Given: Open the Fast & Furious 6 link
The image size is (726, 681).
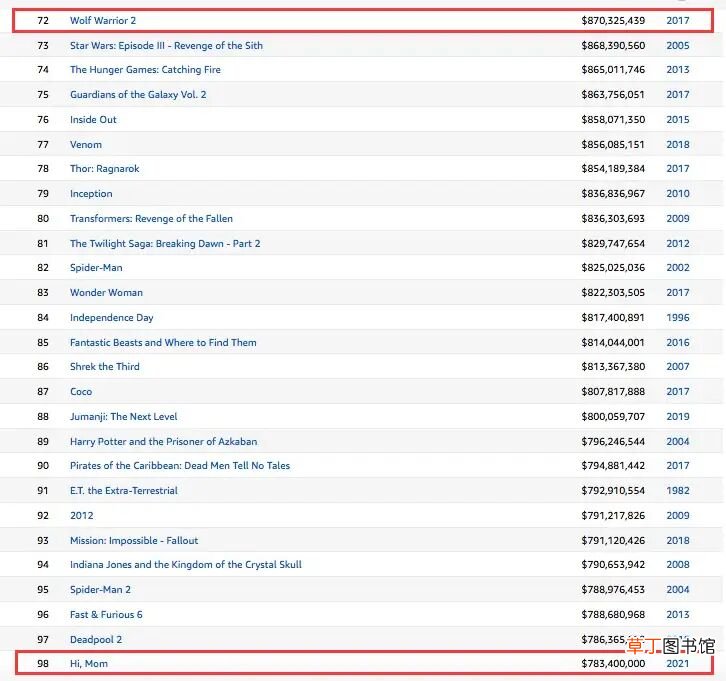Looking at the screenshot, I should pos(106,615).
